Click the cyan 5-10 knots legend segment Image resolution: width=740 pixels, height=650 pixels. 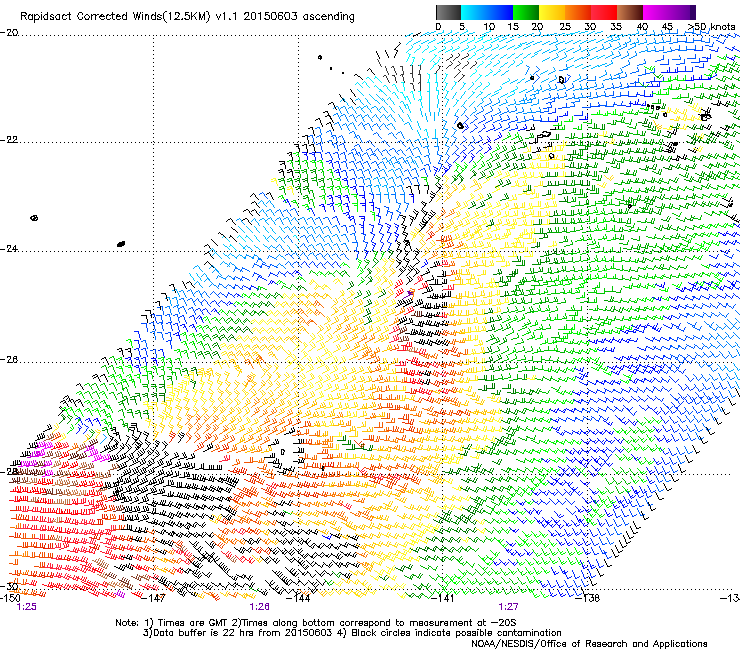(x=474, y=12)
